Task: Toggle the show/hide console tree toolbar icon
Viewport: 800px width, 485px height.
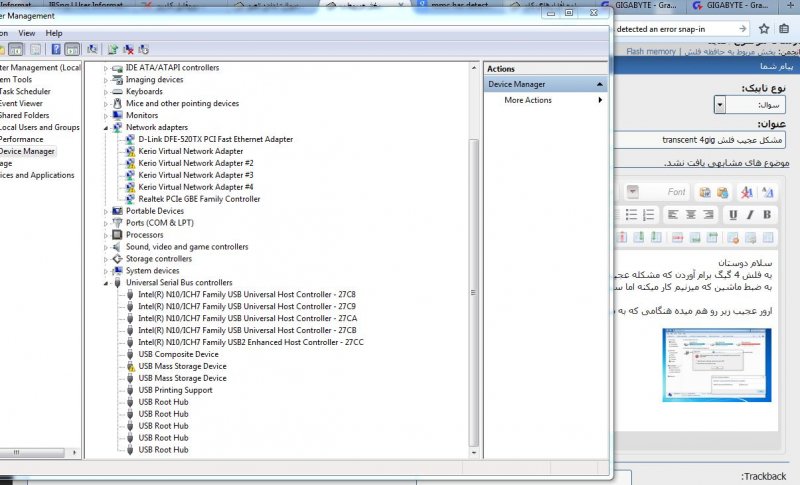Action: tap(16, 49)
